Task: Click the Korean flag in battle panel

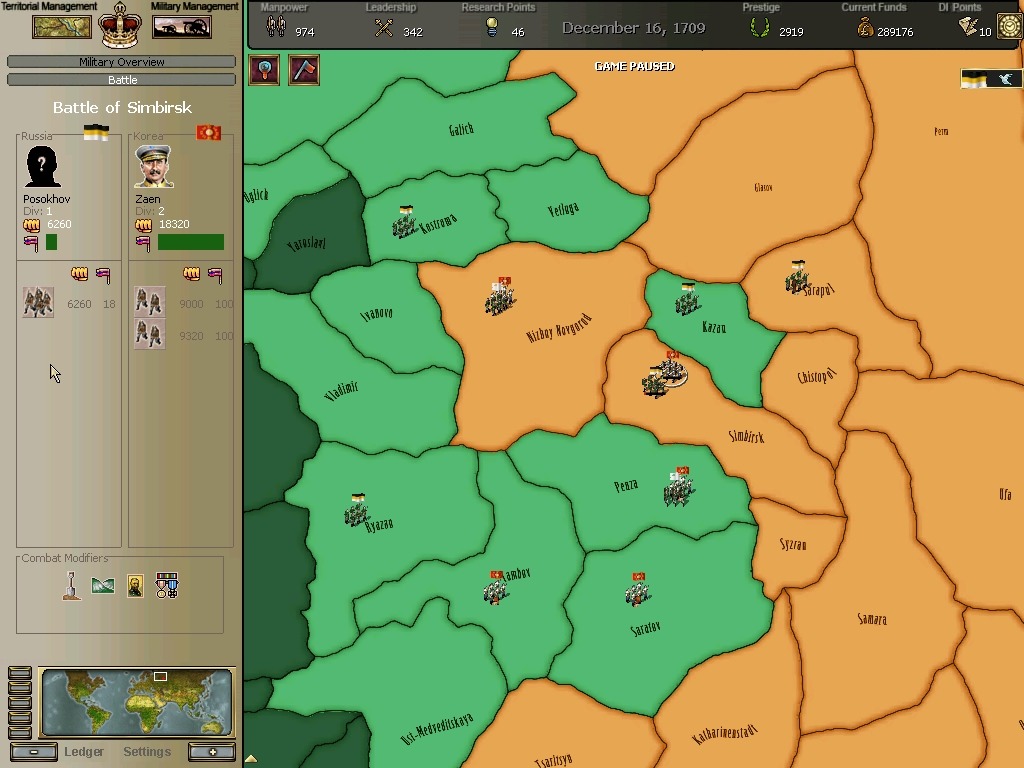Action: pos(209,133)
